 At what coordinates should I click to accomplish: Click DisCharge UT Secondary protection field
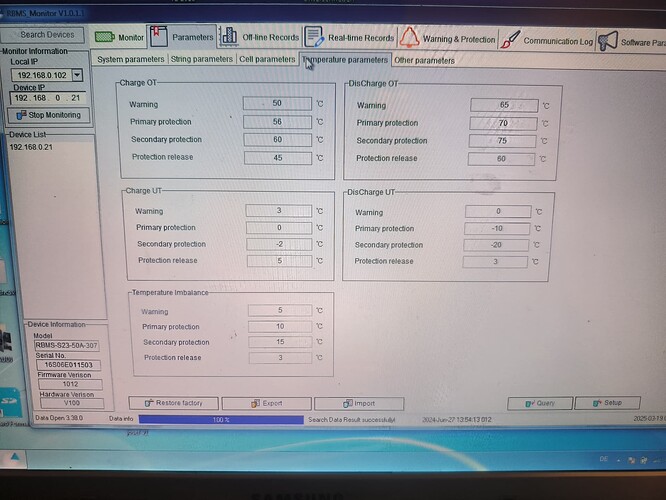tap(496, 245)
